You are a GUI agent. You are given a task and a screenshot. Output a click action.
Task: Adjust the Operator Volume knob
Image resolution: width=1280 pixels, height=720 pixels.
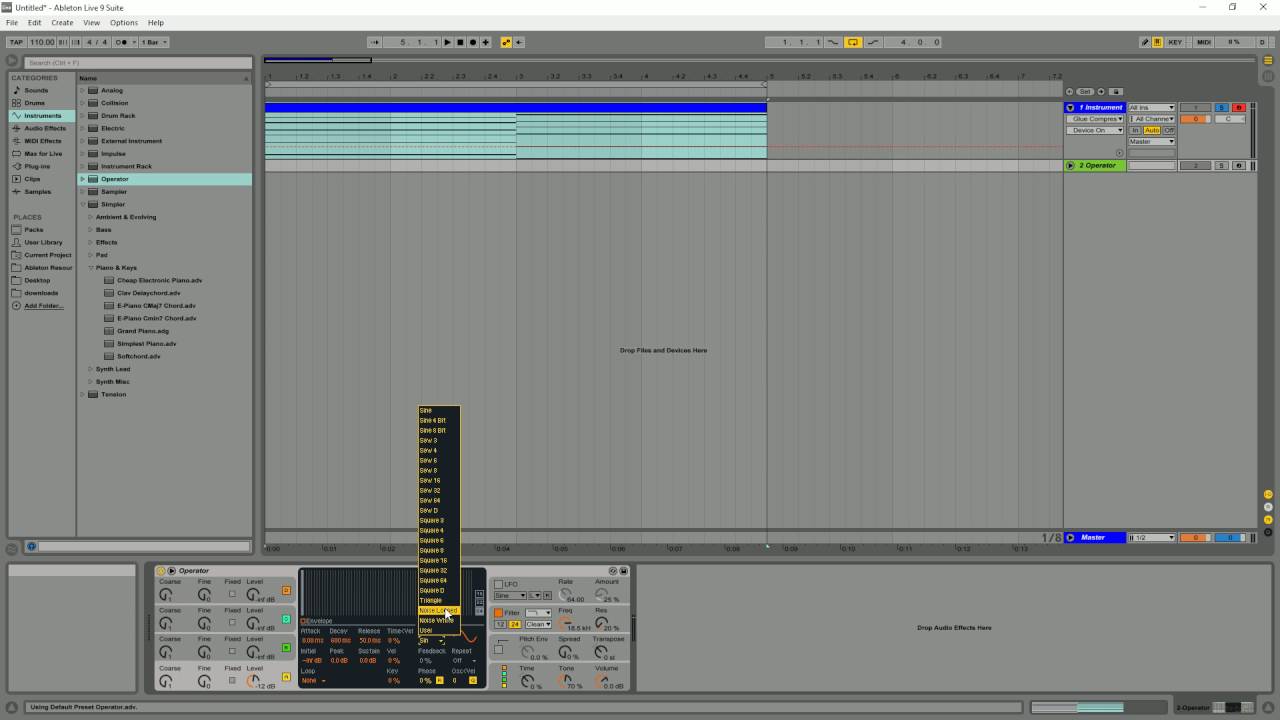pos(602,680)
